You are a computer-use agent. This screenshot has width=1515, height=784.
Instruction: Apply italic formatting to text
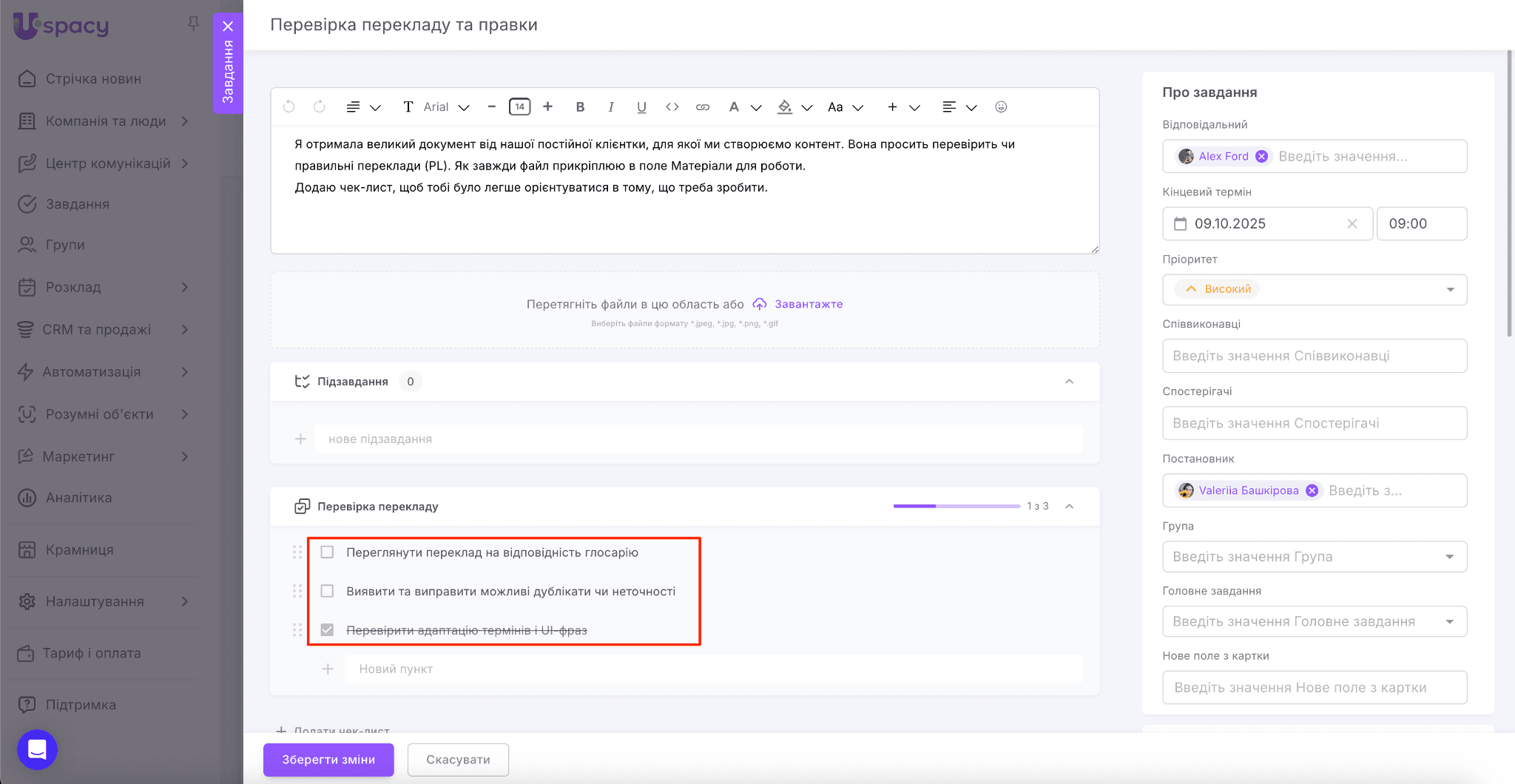[611, 107]
